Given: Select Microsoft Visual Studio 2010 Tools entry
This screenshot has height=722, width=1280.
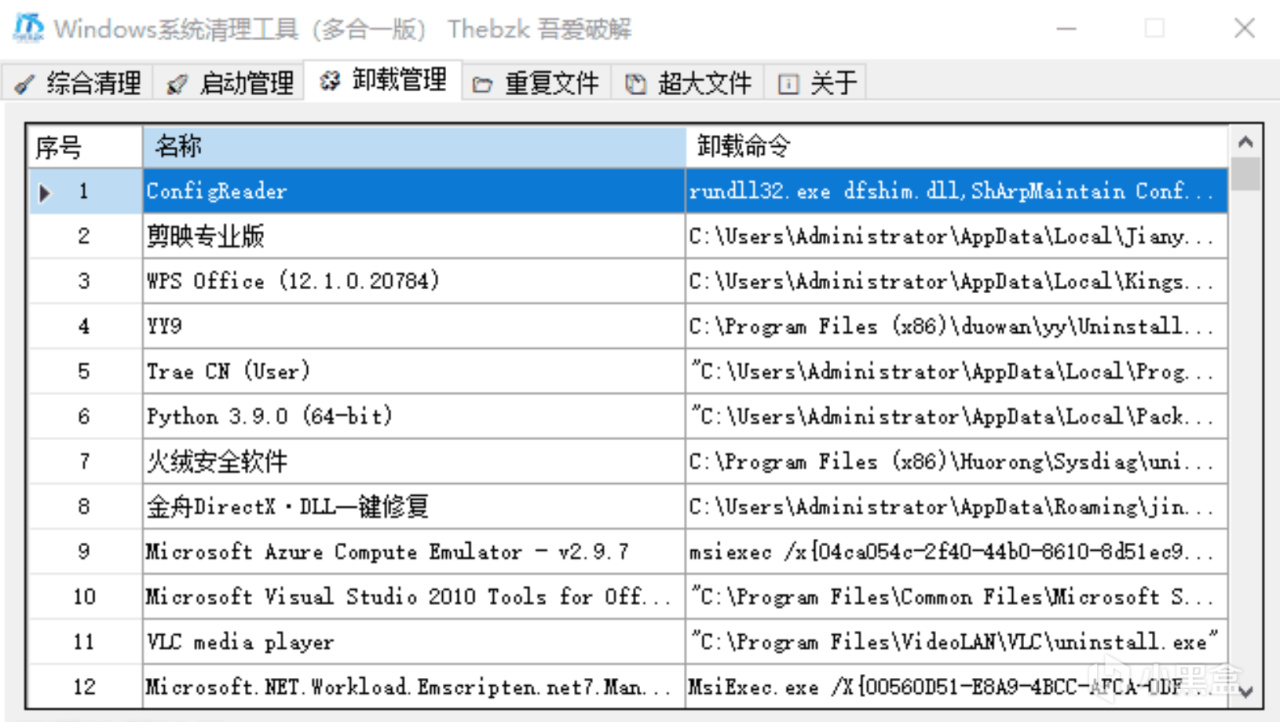Looking at the screenshot, I should (414, 596).
